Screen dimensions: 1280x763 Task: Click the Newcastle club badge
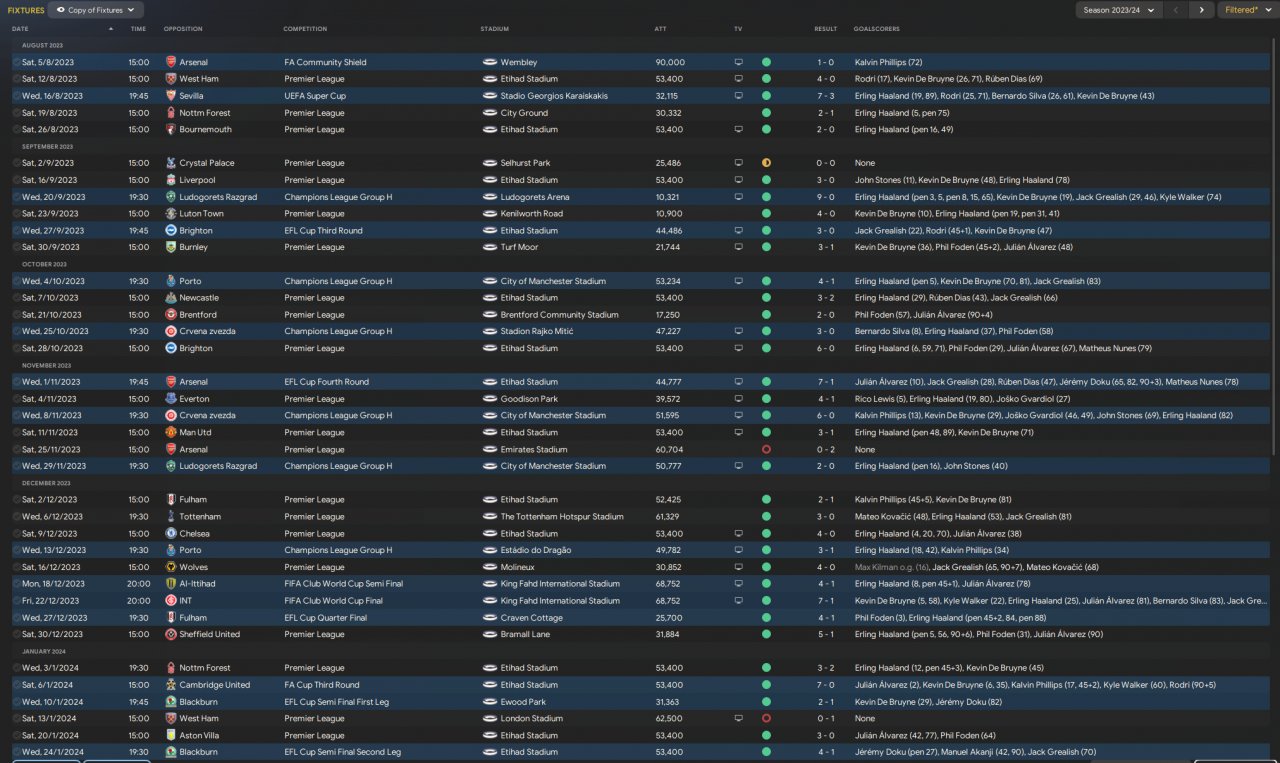[171, 298]
